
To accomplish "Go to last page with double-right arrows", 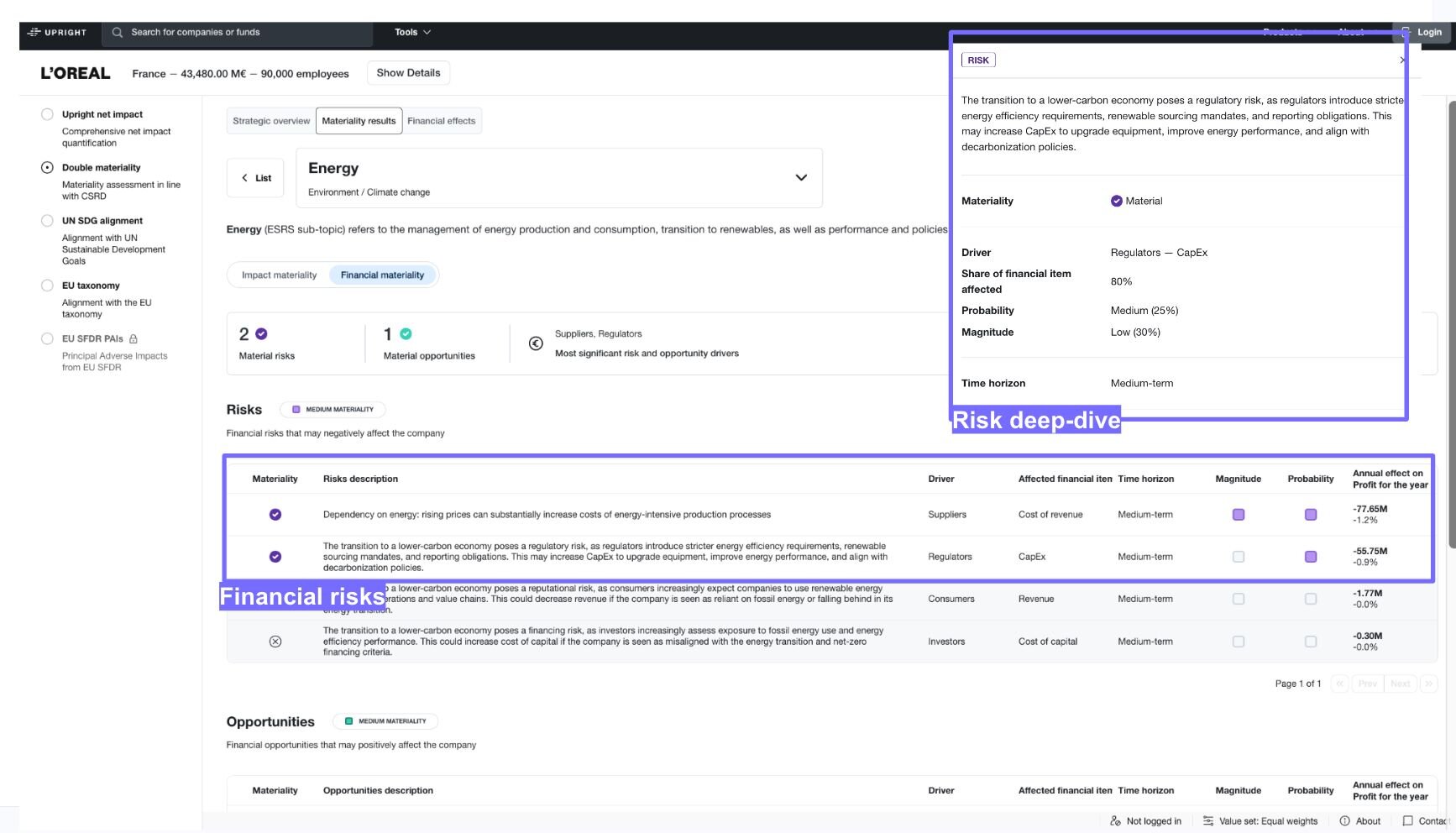I will [x=1429, y=684].
